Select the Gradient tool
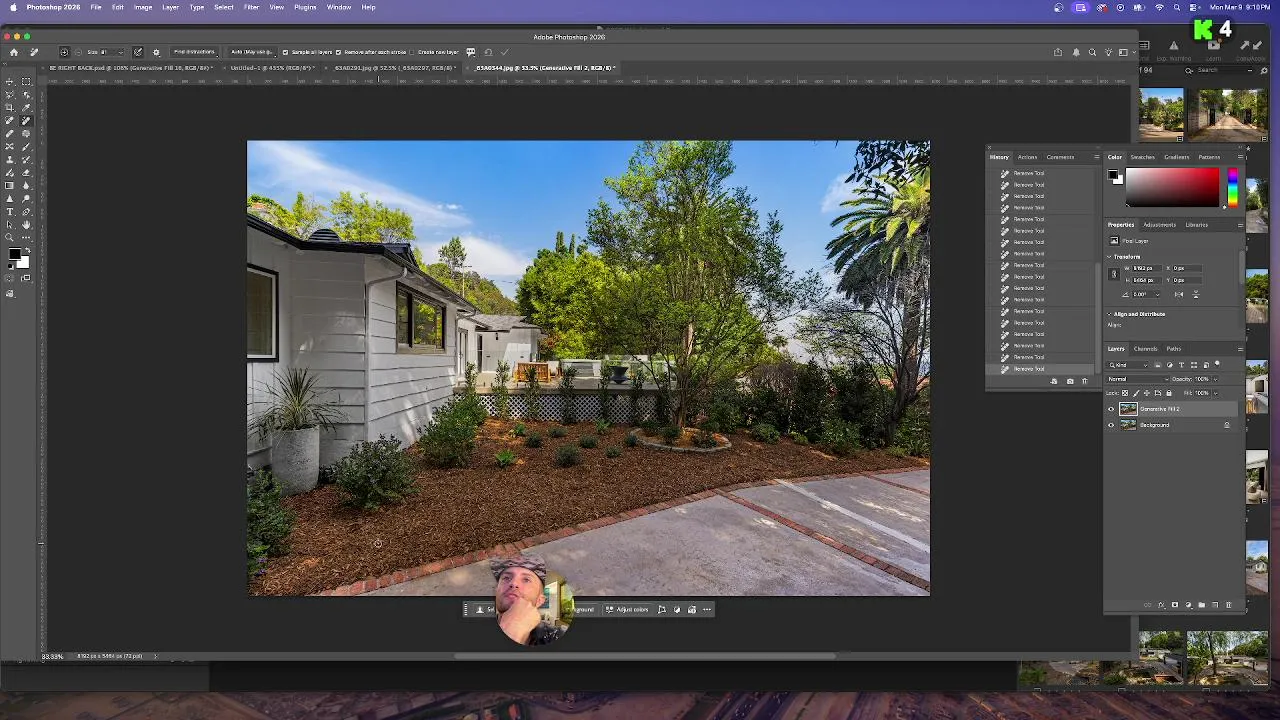1280x720 pixels. [10, 185]
